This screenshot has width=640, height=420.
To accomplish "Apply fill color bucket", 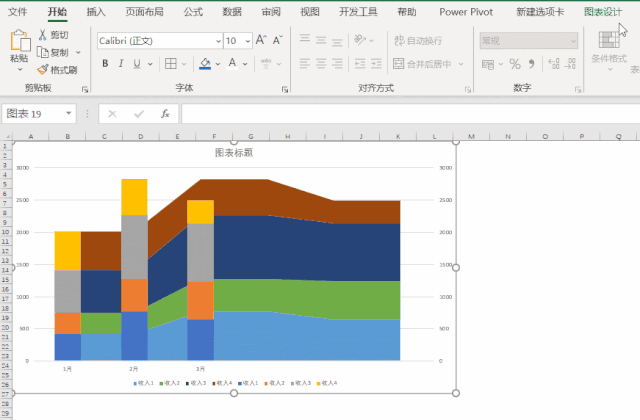I will (x=205, y=63).
